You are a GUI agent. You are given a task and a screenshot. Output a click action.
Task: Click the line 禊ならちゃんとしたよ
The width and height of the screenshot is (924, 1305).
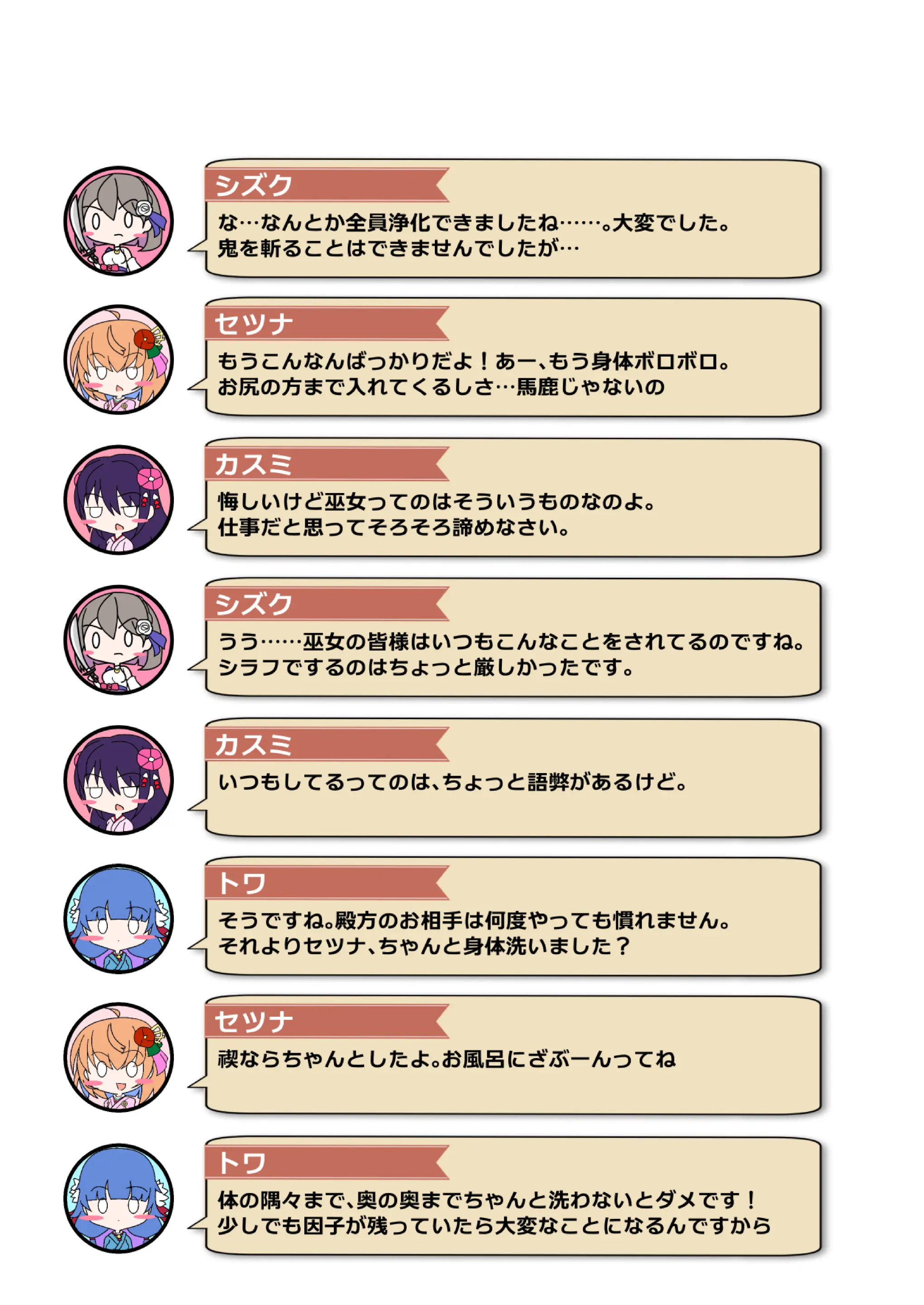pos(447,1059)
